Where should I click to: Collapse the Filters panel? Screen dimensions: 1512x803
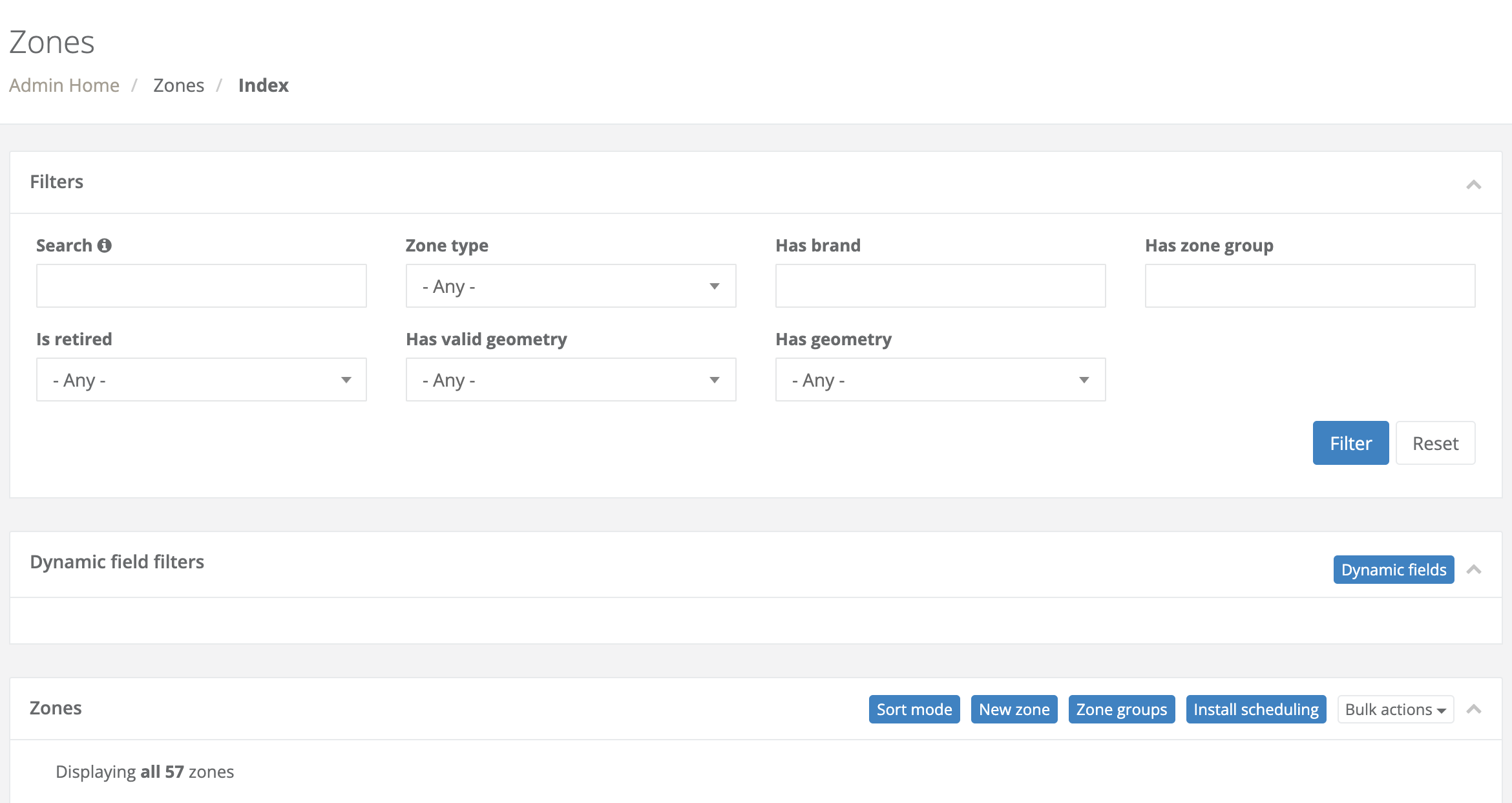(x=1474, y=184)
